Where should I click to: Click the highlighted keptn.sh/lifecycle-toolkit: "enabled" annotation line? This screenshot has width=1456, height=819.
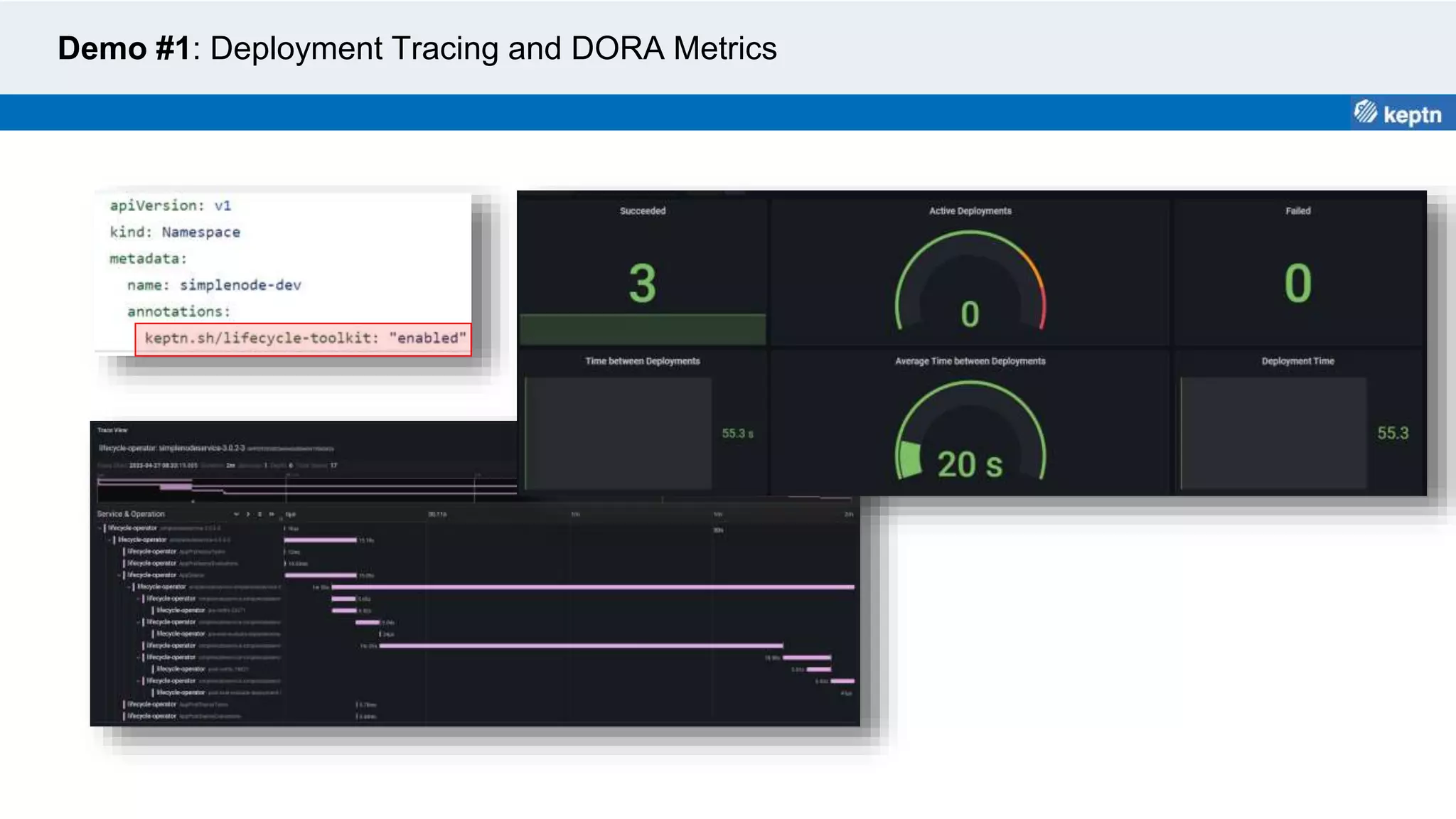[x=304, y=338]
